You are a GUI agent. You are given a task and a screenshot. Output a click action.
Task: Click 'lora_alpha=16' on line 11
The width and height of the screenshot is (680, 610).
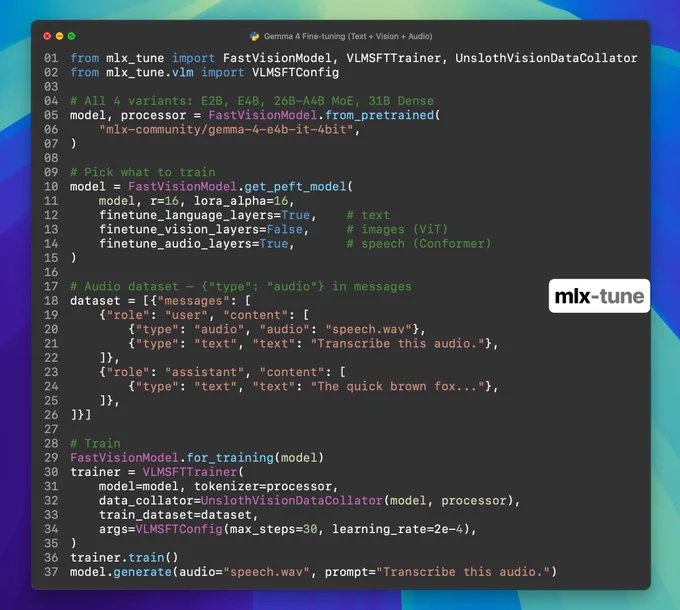click(x=241, y=201)
